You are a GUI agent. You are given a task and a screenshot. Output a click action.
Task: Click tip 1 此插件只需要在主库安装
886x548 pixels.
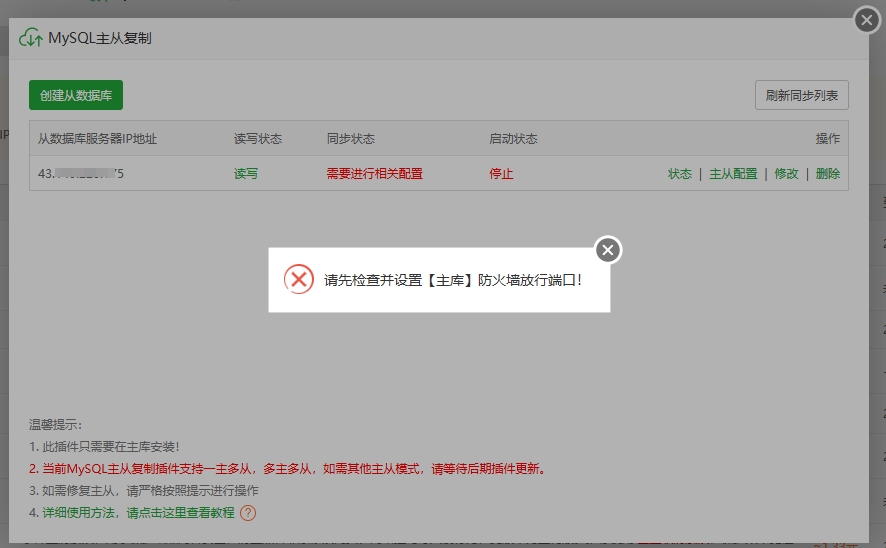pyautogui.click(x=104, y=446)
